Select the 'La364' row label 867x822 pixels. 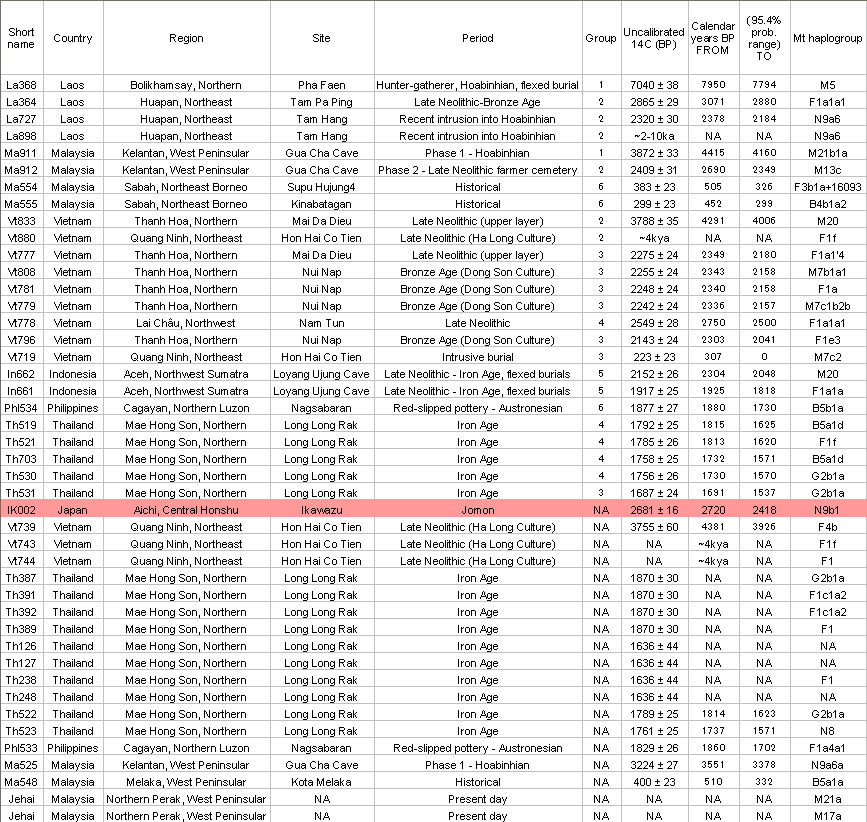[x=22, y=102]
